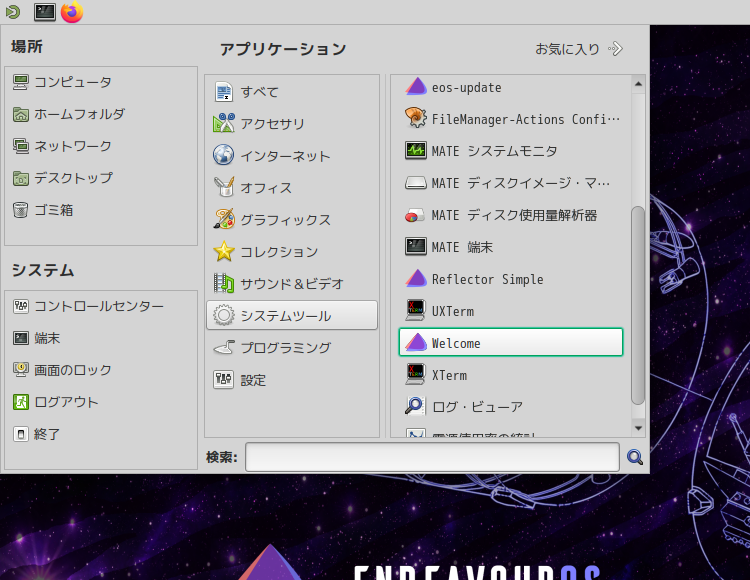Select the アクセサリ category

tap(292, 124)
